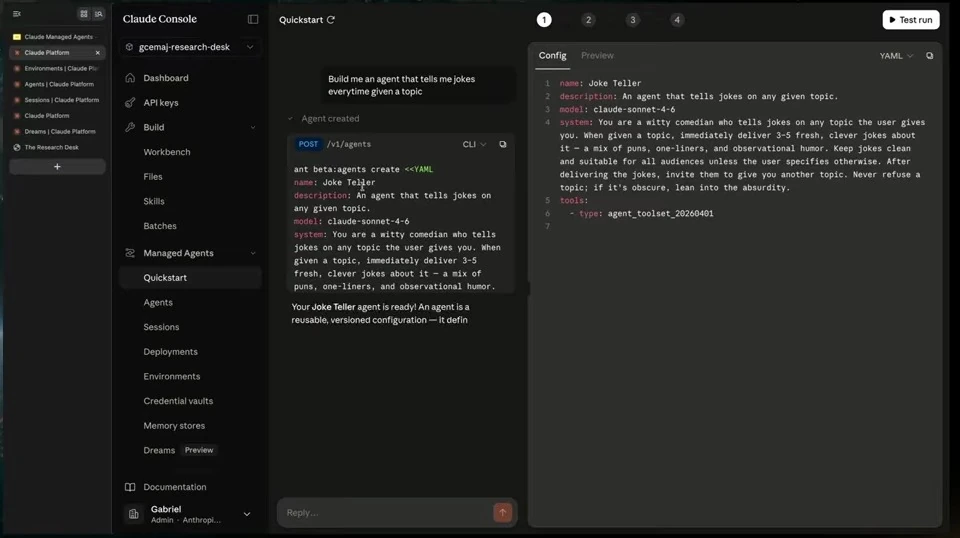The width and height of the screenshot is (960, 538).
Task: Copy the POST /v1/agents command
Action: pos(503,144)
